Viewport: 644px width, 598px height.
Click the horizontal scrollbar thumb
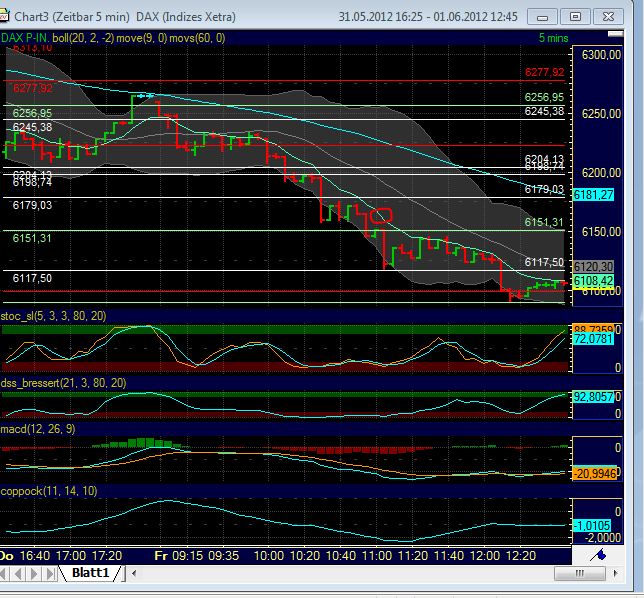(x=580, y=573)
